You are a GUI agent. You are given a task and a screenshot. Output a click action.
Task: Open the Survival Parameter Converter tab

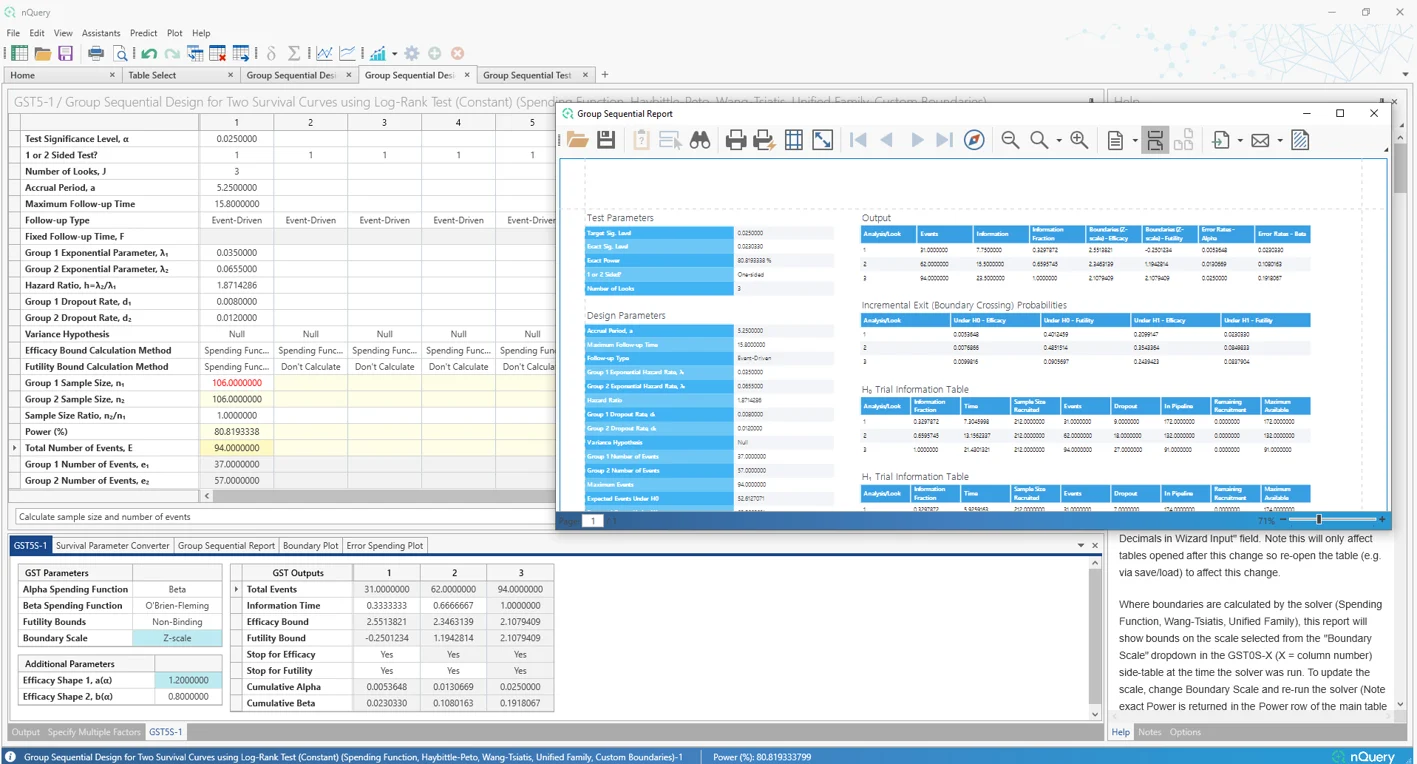tap(112, 546)
